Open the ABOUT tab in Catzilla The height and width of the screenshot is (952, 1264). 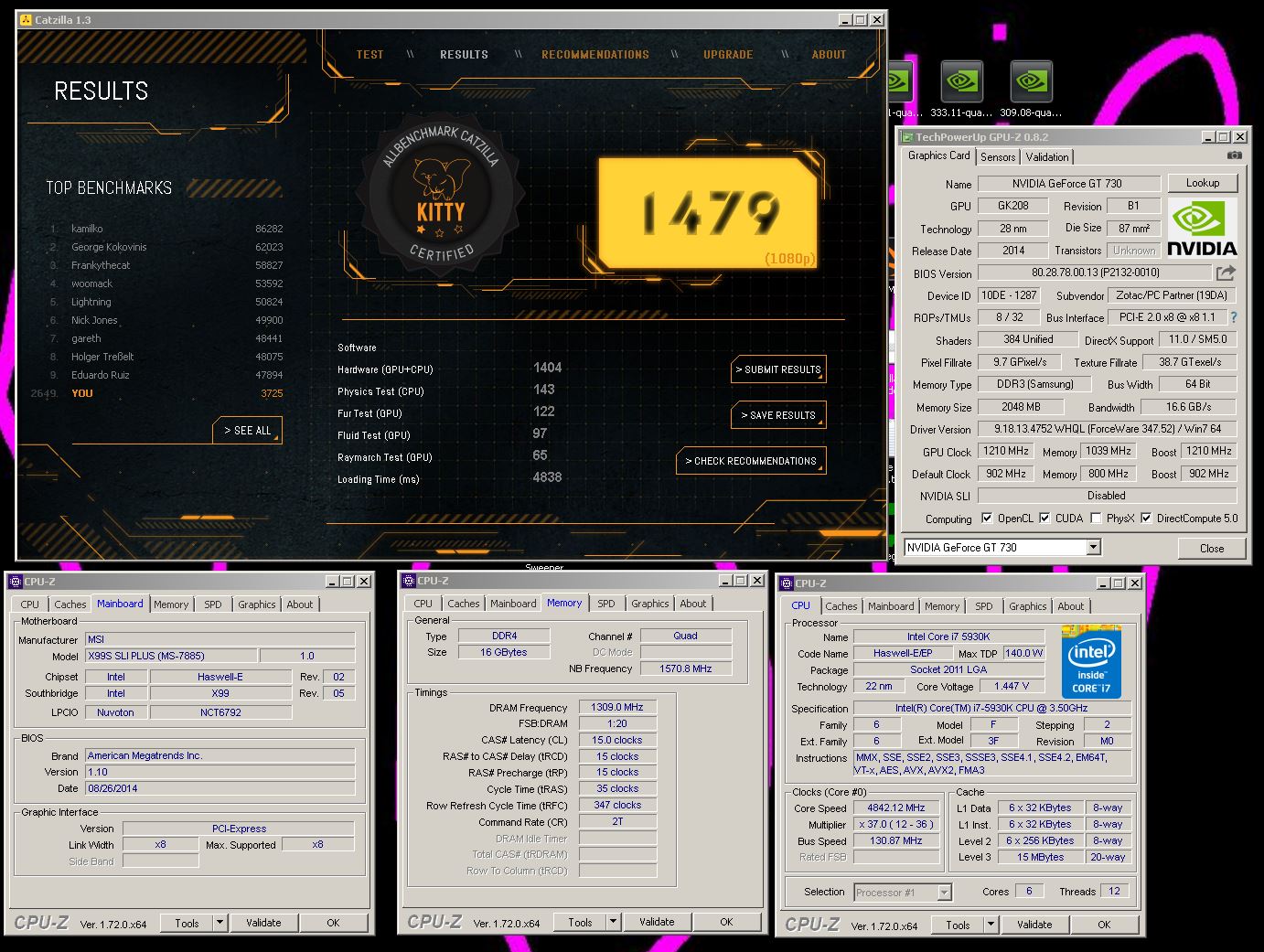coord(829,55)
